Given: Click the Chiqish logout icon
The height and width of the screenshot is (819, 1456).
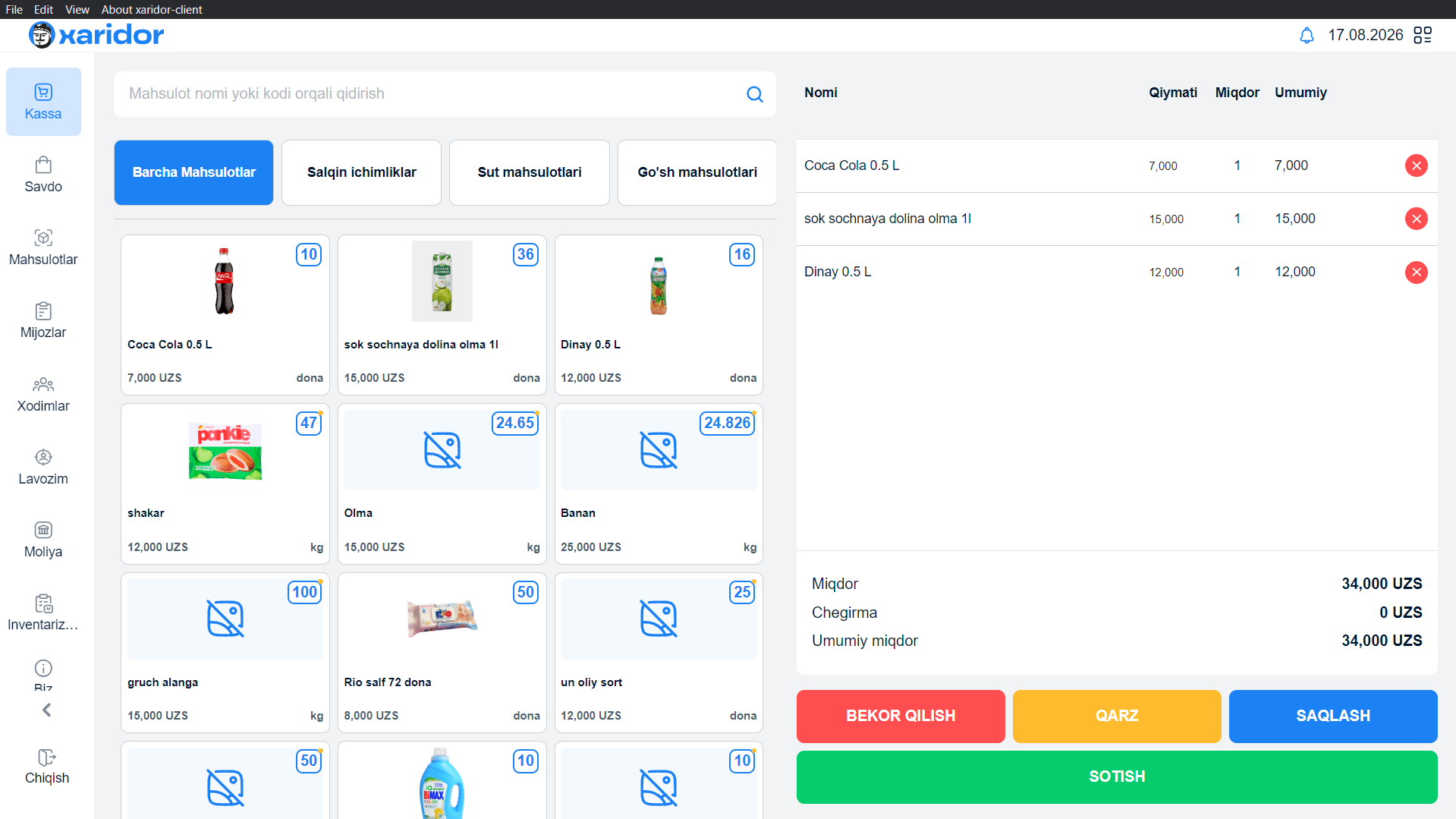Looking at the screenshot, I should point(47,758).
